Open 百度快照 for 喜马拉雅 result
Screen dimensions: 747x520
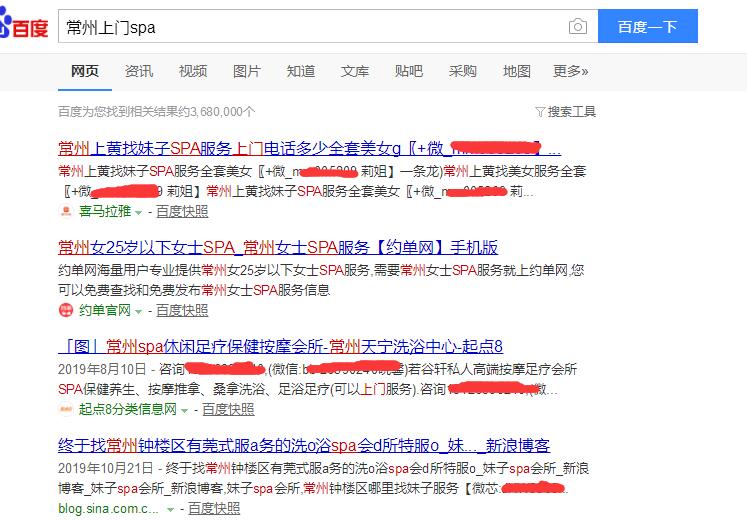point(182,211)
